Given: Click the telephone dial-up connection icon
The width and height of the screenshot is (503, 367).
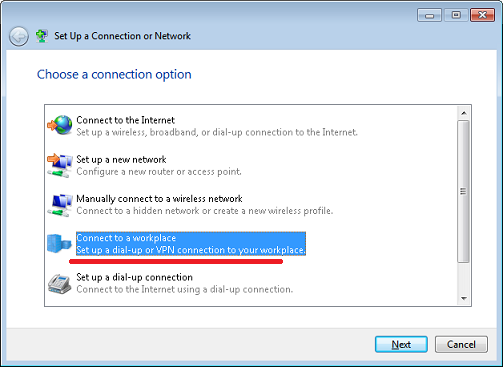Looking at the screenshot, I should click(60, 284).
